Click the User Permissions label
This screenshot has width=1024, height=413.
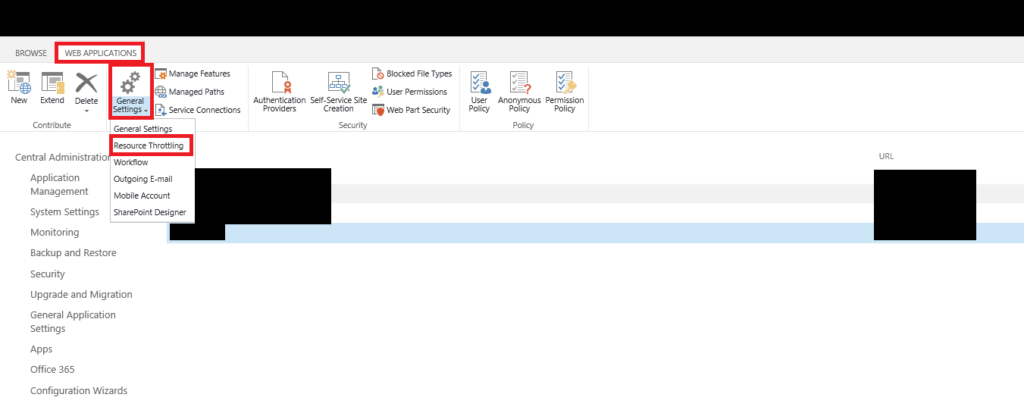click(x=417, y=92)
